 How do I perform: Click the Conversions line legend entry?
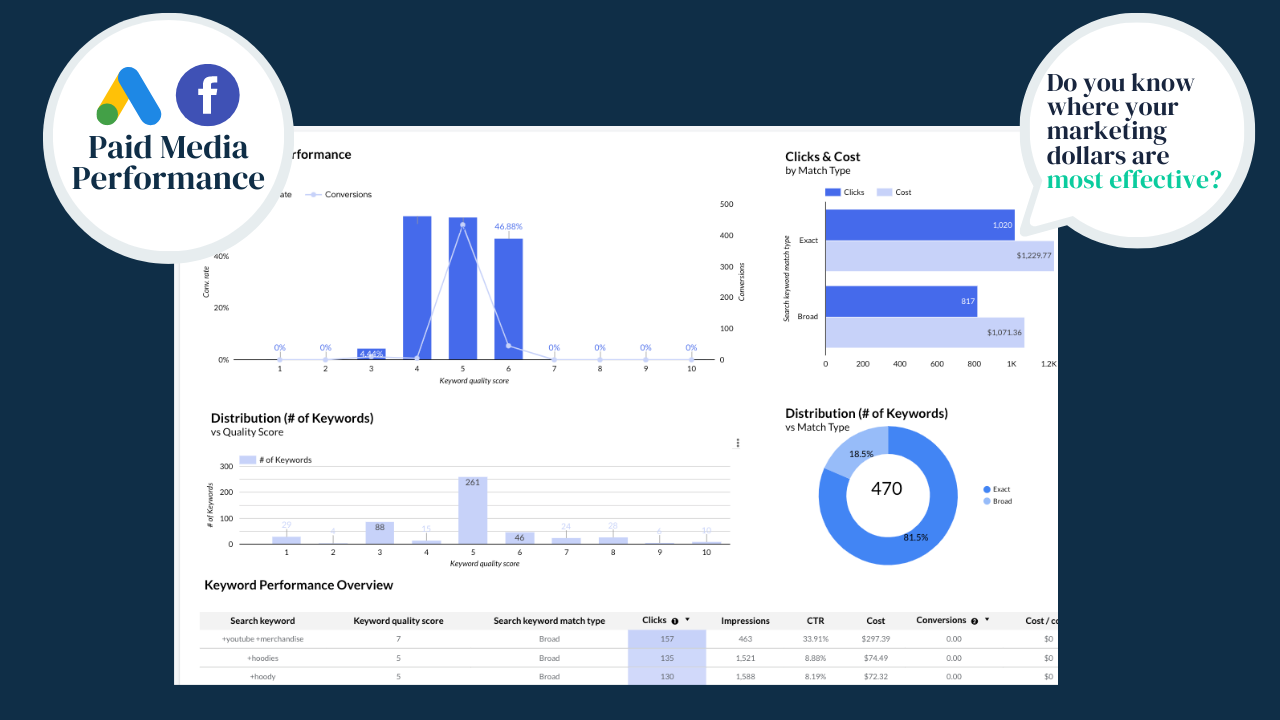338,194
